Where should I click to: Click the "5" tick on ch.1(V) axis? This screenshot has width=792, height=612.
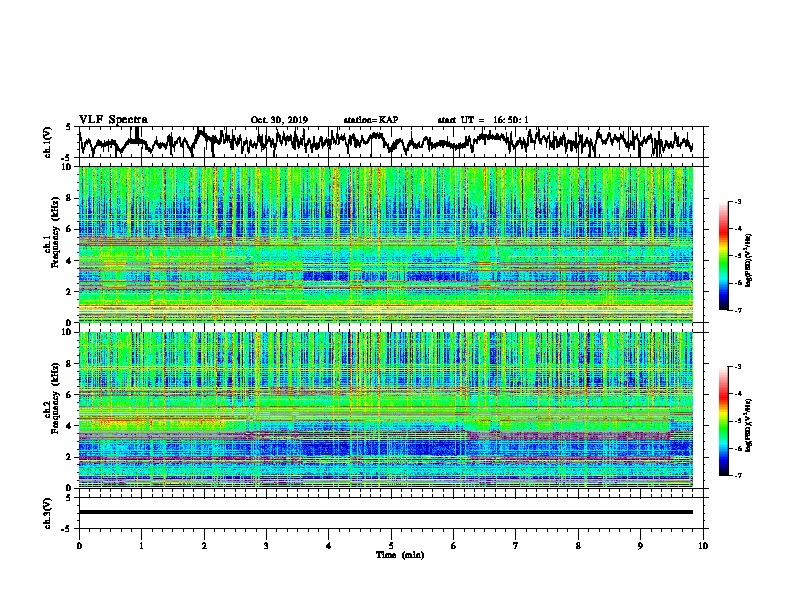tap(69, 127)
